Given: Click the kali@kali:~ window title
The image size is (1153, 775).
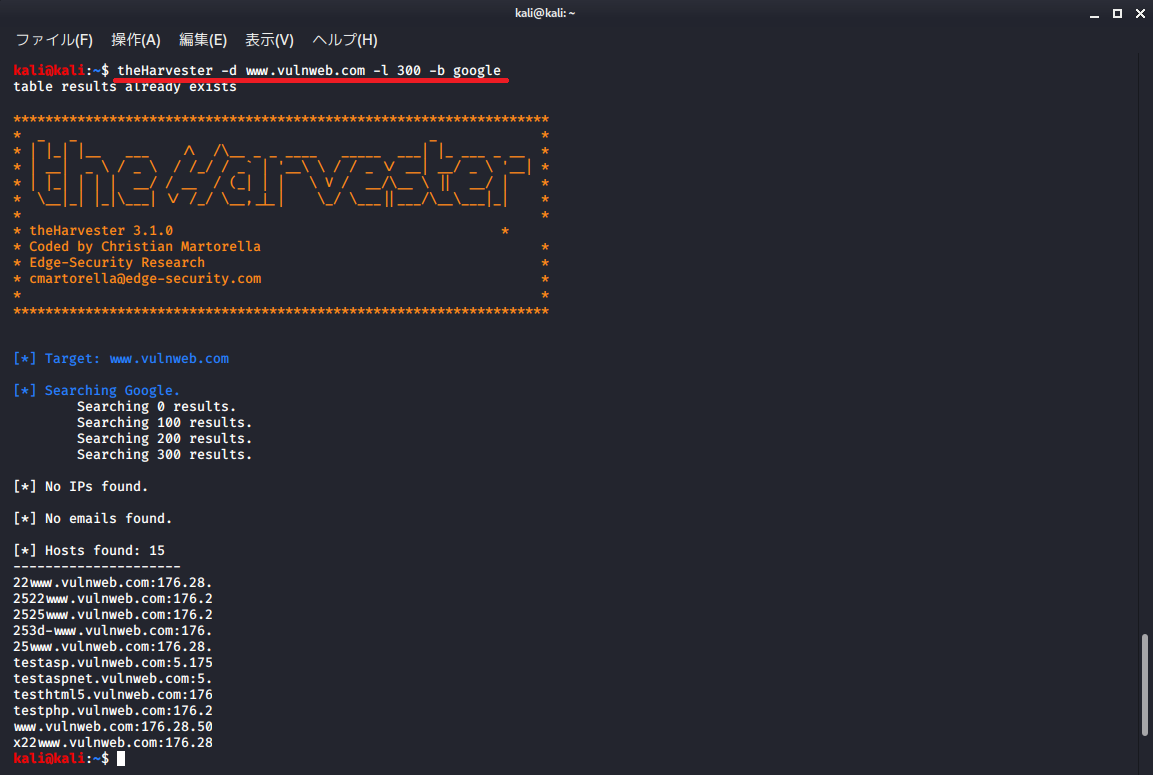Looking at the screenshot, I should [545, 13].
